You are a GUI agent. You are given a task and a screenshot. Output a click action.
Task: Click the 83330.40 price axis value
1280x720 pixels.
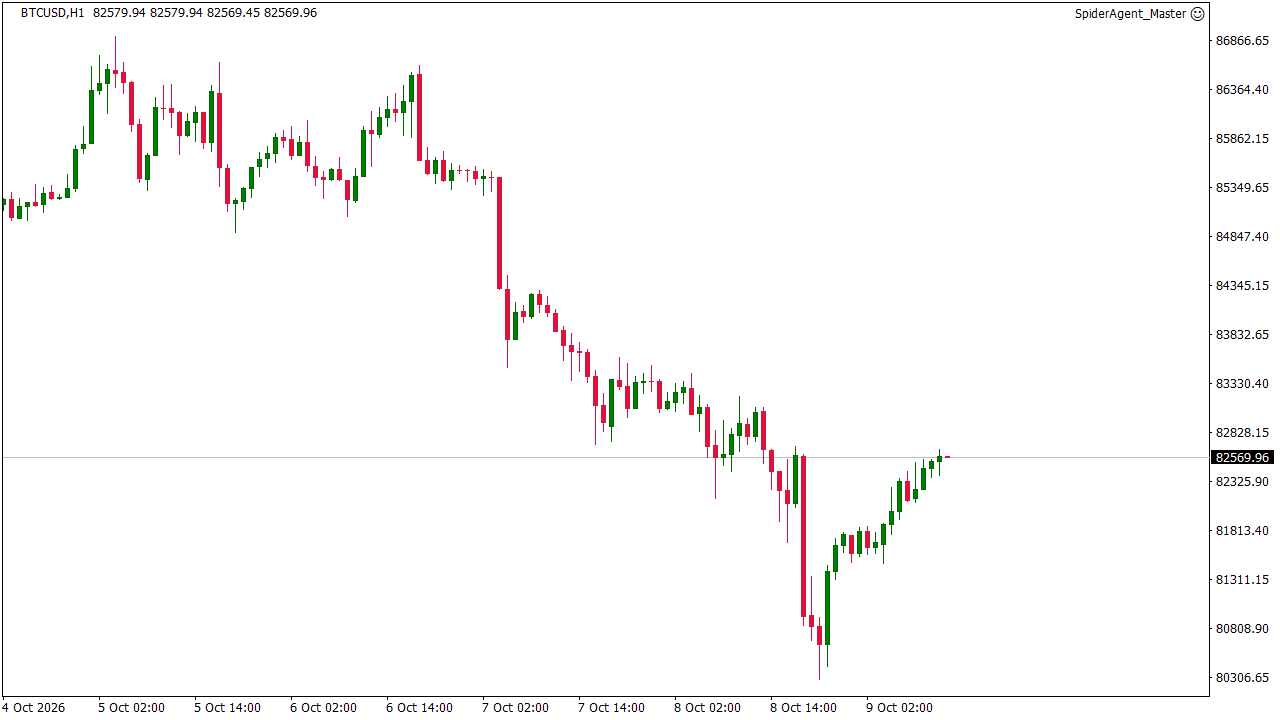tap(1241, 384)
